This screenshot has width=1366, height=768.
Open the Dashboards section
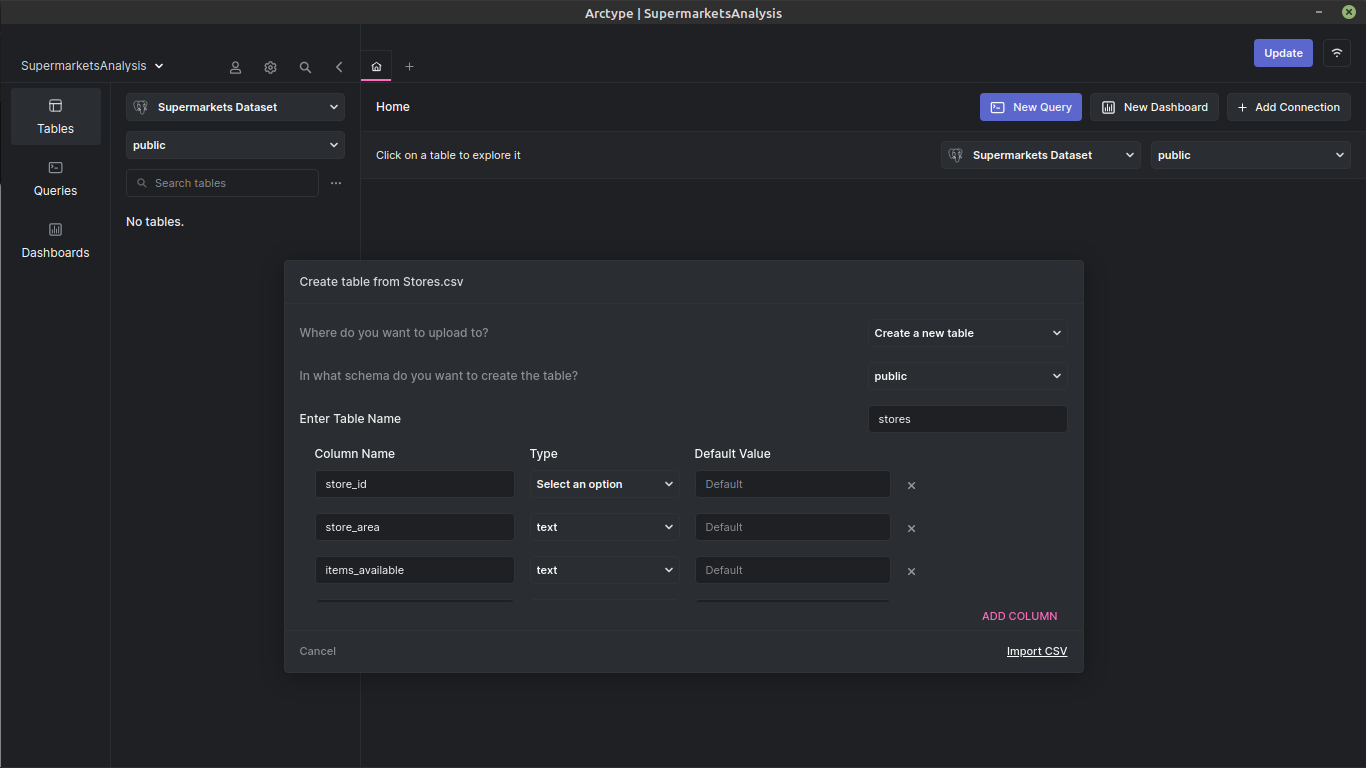click(55, 240)
